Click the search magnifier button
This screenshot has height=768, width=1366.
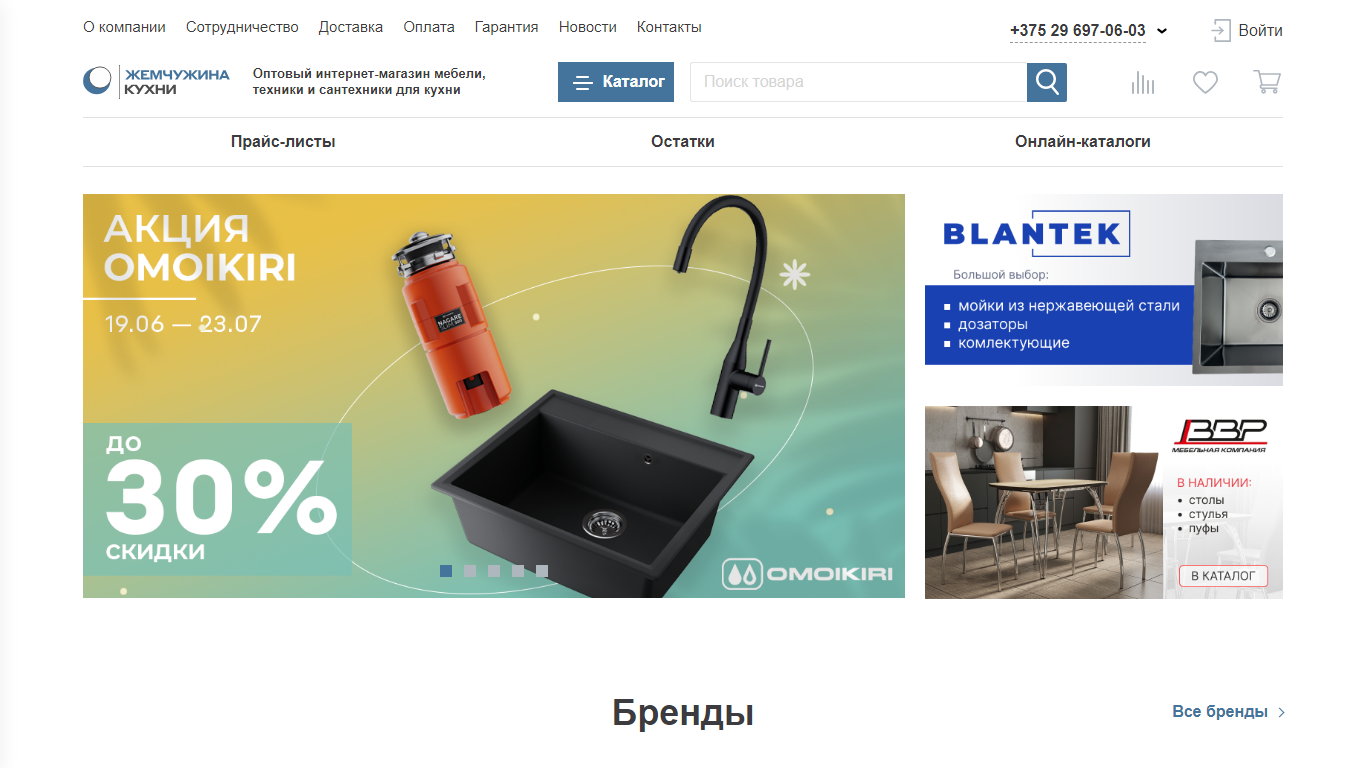click(1047, 82)
